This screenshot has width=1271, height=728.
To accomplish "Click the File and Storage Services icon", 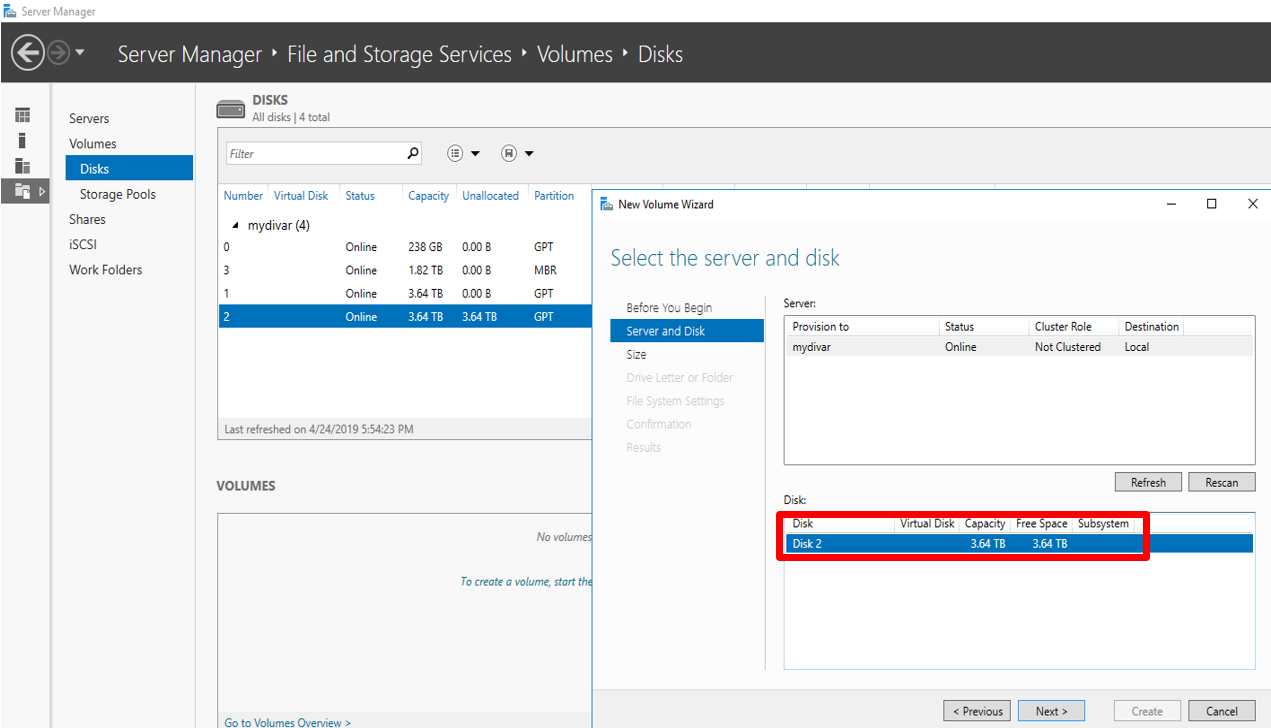I will click(22, 191).
